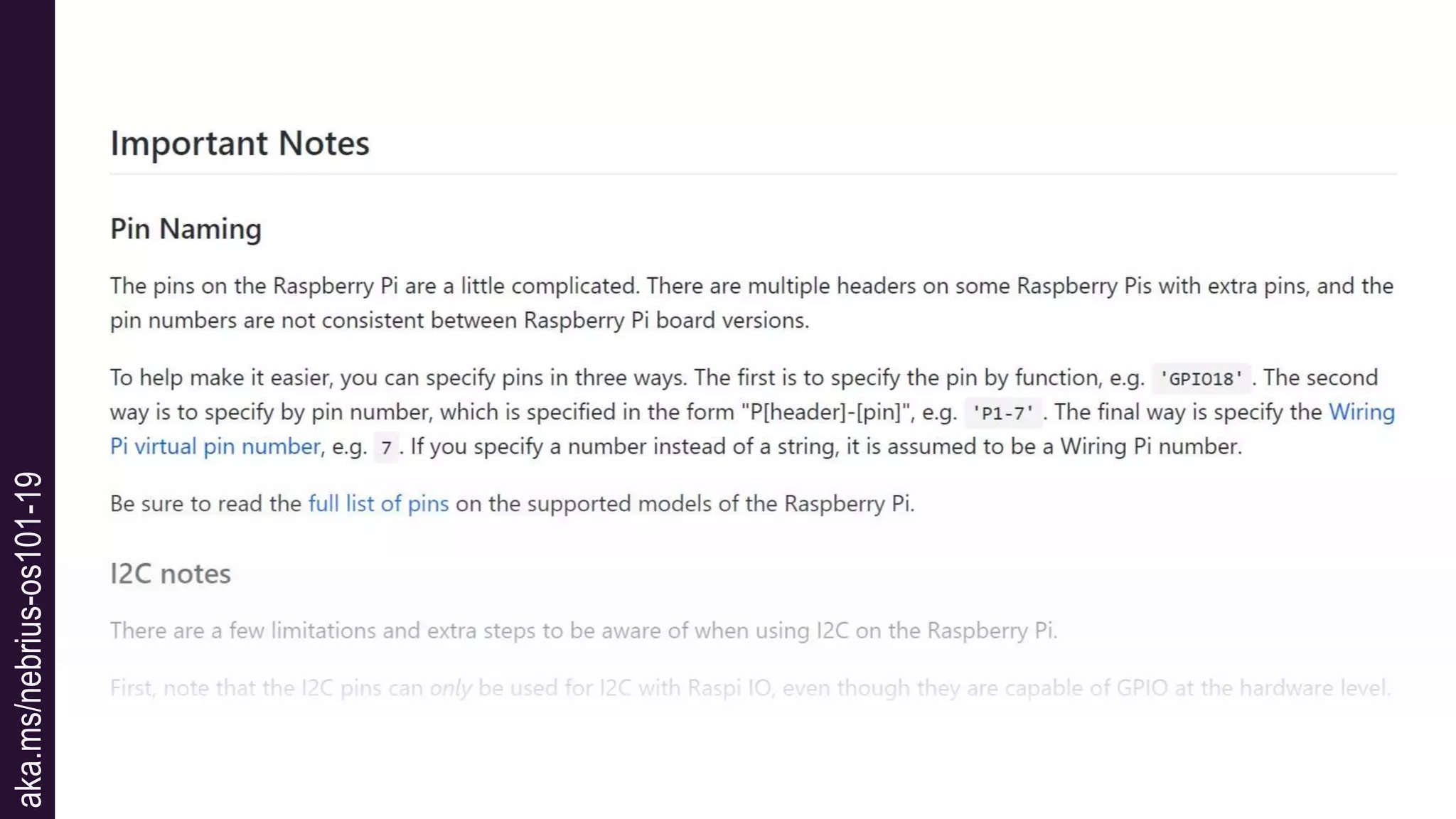
Task: Click the sentence starting 'To help make it easier'
Action: point(398,378)
